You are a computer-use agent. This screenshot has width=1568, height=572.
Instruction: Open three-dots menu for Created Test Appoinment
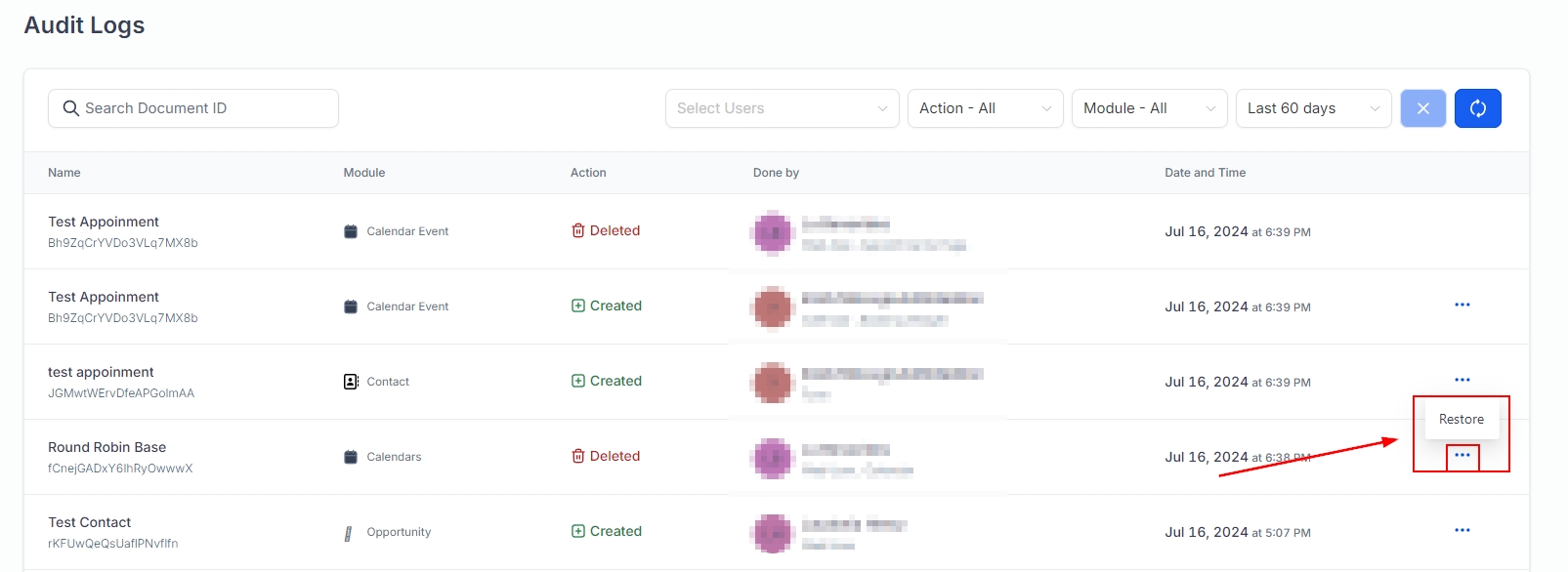pos(1462,305)
